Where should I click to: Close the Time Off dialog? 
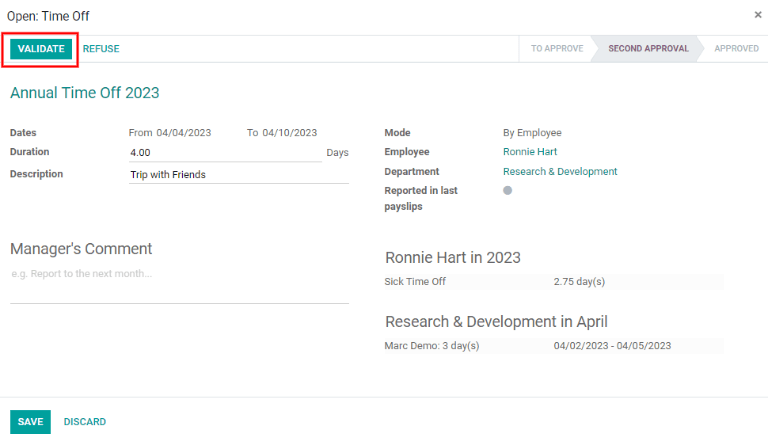tap(757, 15)
